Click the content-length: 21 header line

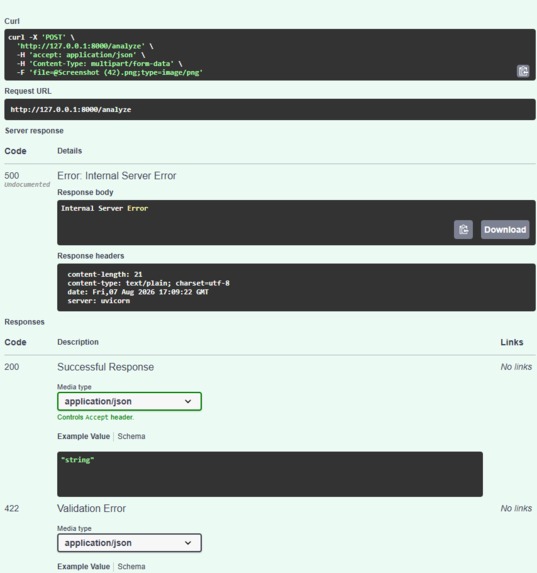tap(105, 274)
